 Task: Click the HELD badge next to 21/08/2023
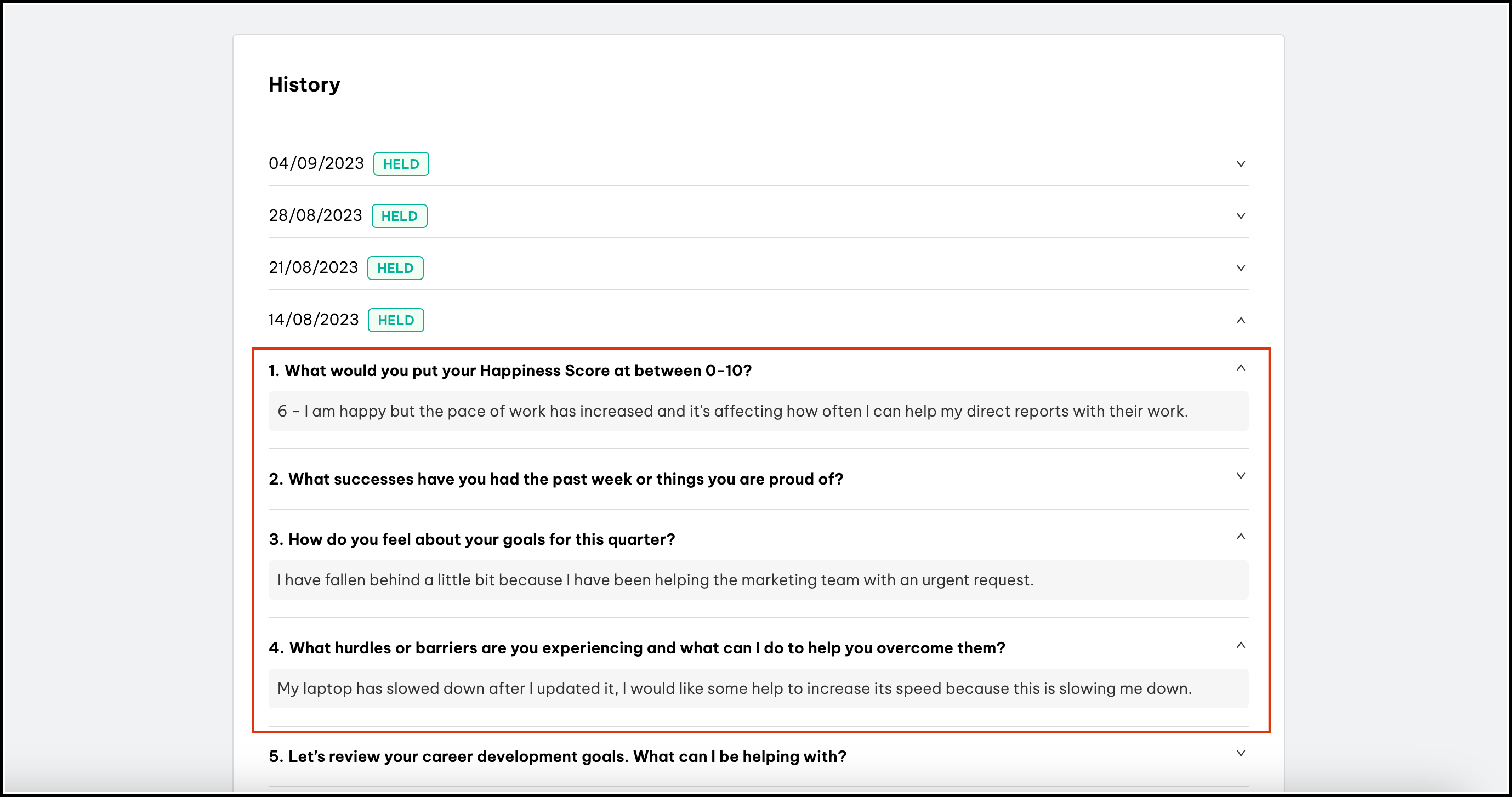(x=395, y=268)
